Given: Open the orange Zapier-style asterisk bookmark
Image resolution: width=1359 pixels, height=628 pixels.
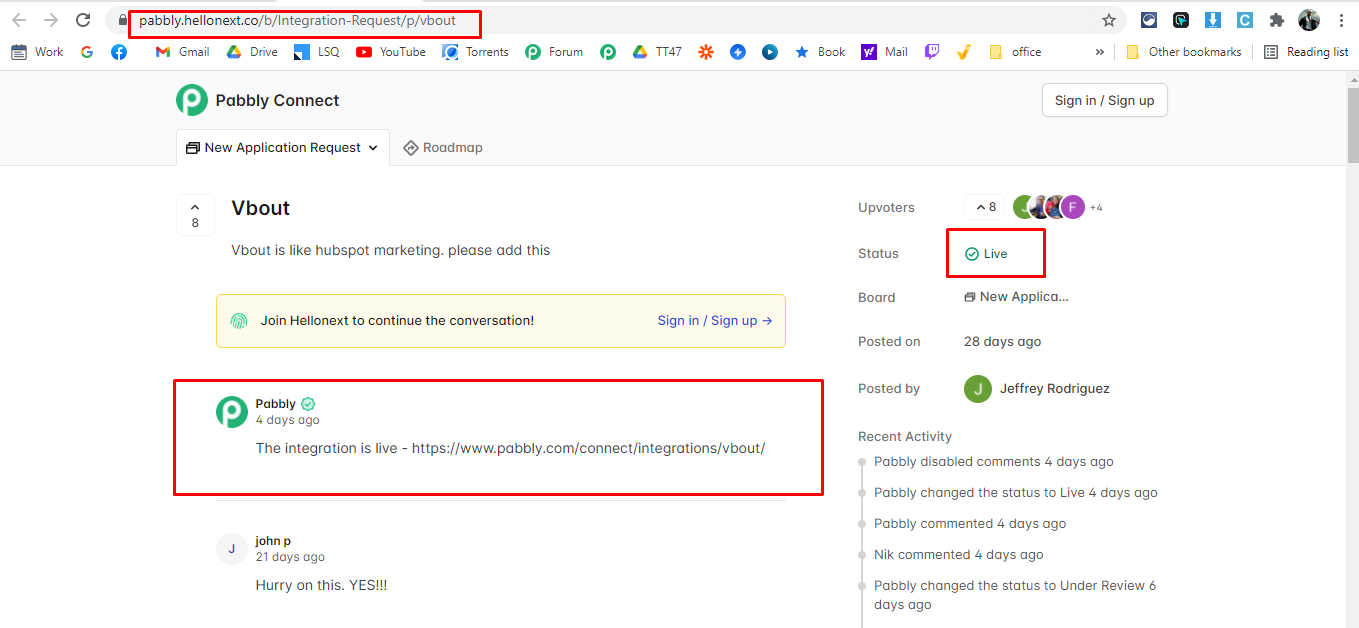Looking at the screenshot, I should pyautogui.click(x=706, y=52).
